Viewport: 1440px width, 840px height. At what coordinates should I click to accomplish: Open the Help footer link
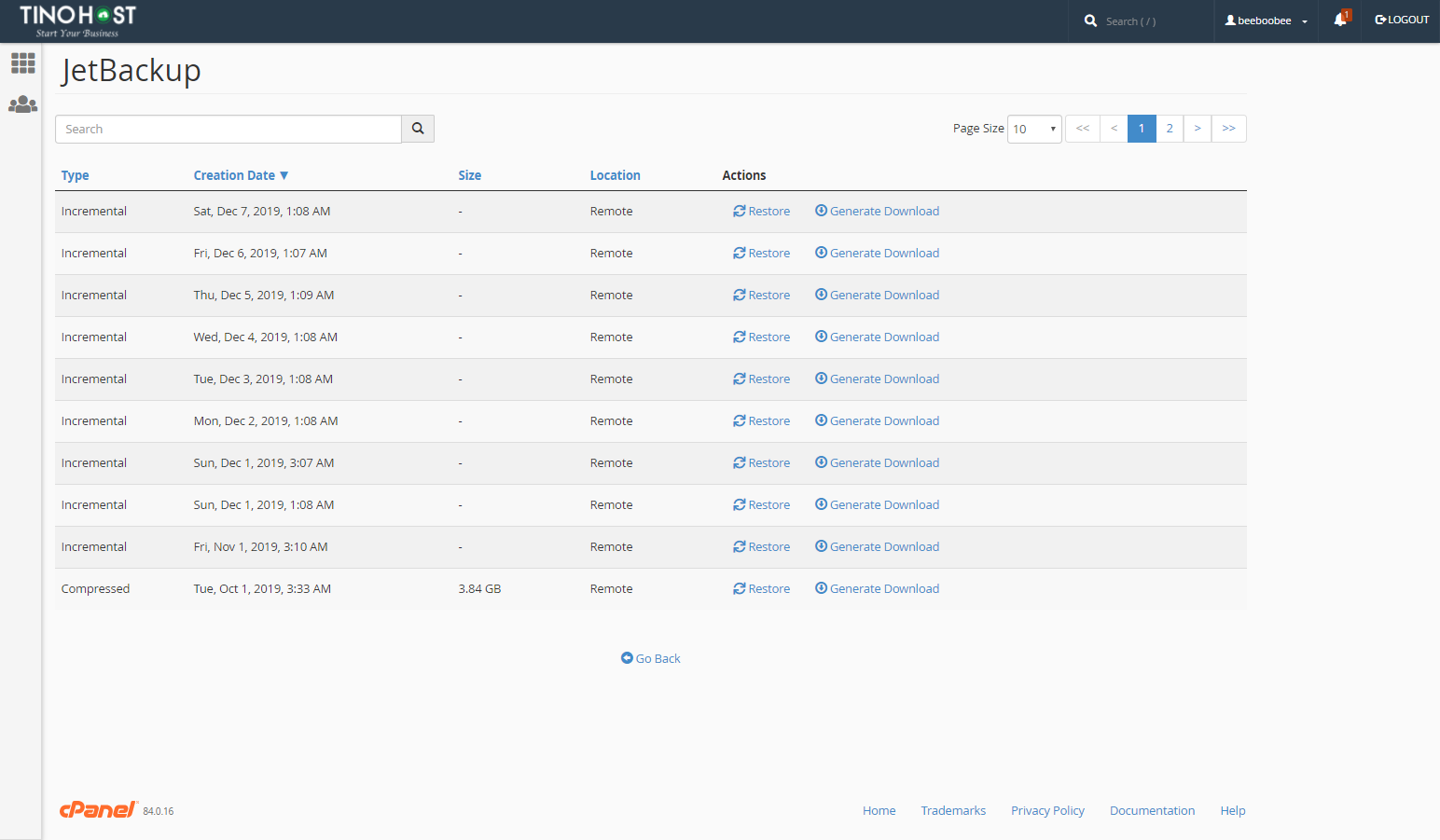point(1233,810)
